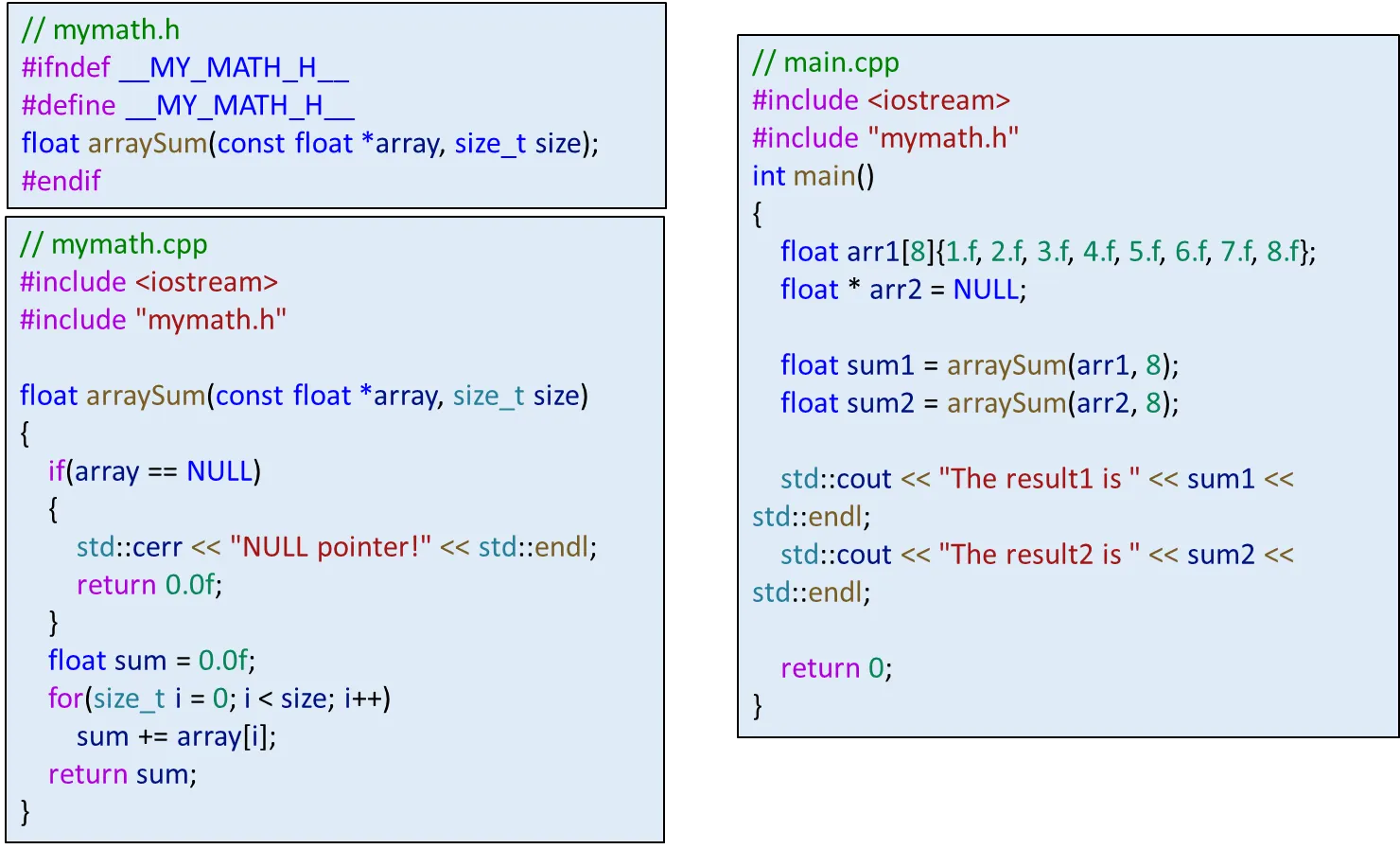
Task: Click the "// main.cpp" comment line
Action: click(x=825, y=62)
